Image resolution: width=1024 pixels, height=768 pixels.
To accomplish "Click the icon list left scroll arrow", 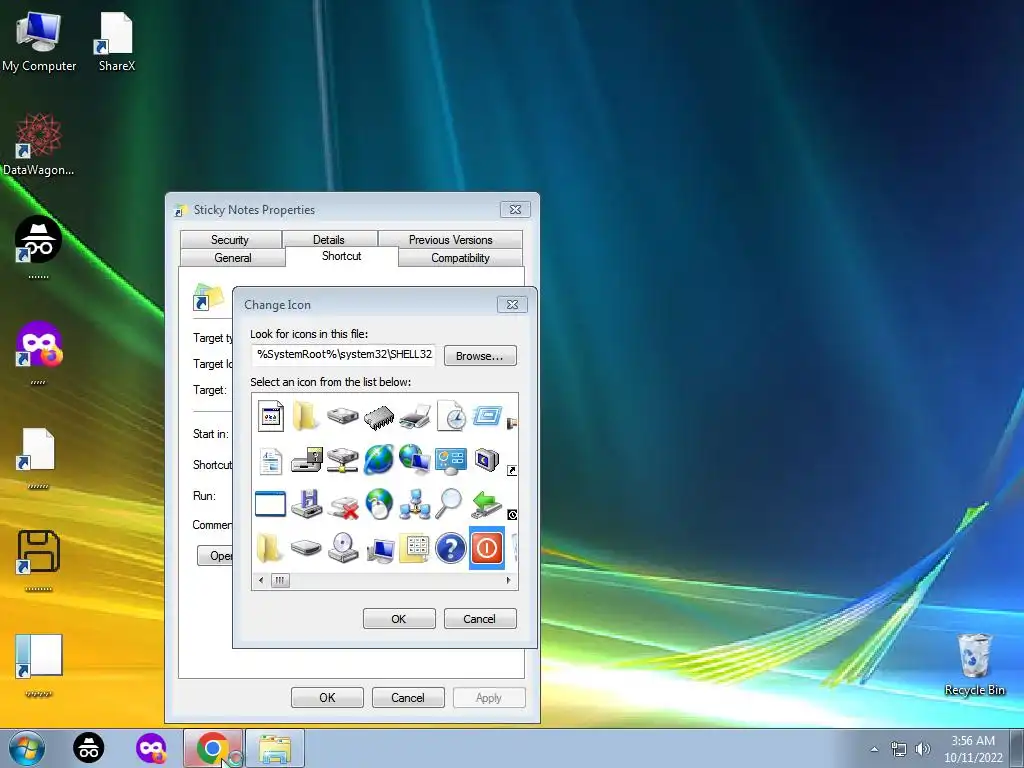I will [x=261, y=580].
